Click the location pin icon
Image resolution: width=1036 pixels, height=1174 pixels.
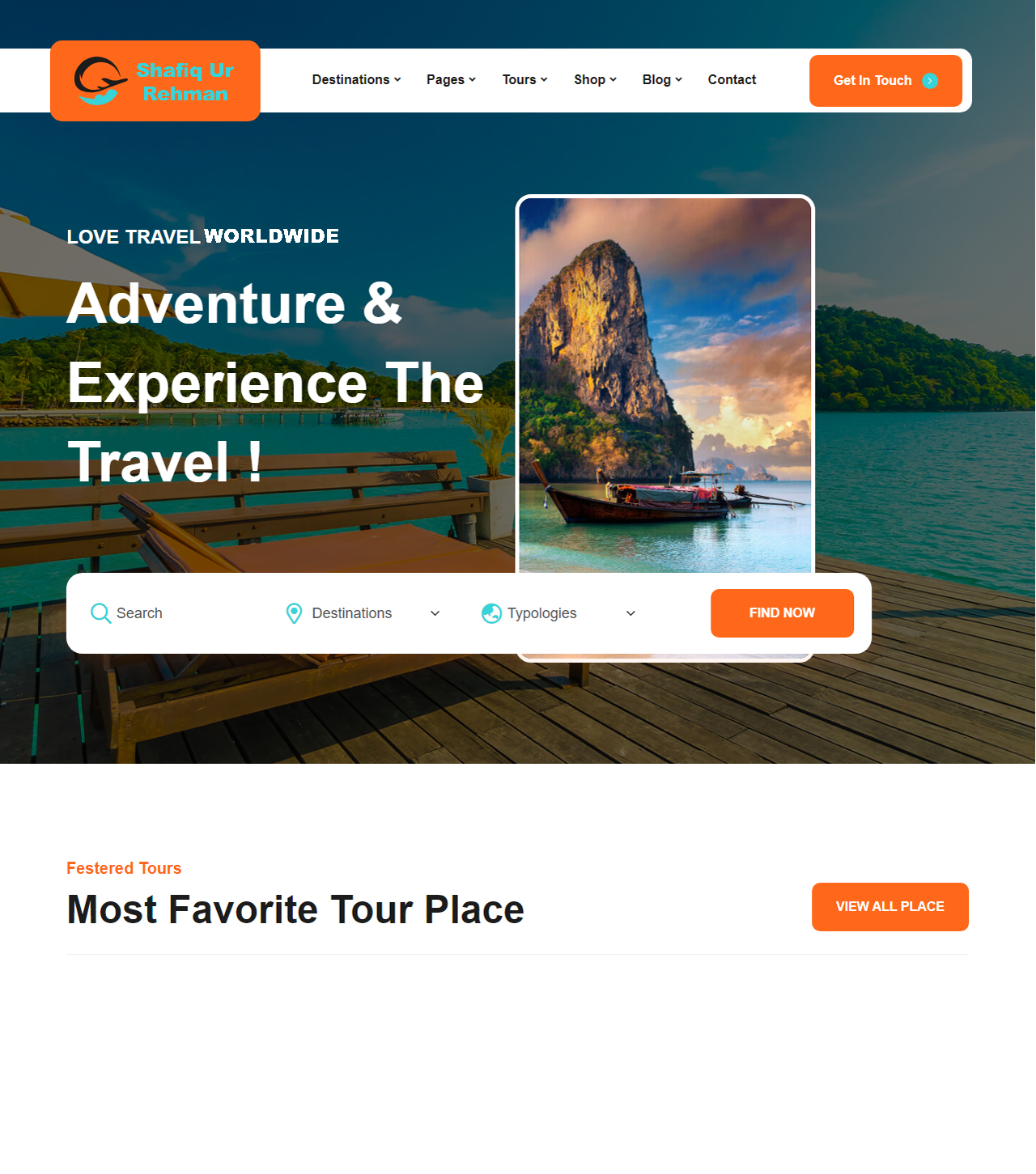295,613
